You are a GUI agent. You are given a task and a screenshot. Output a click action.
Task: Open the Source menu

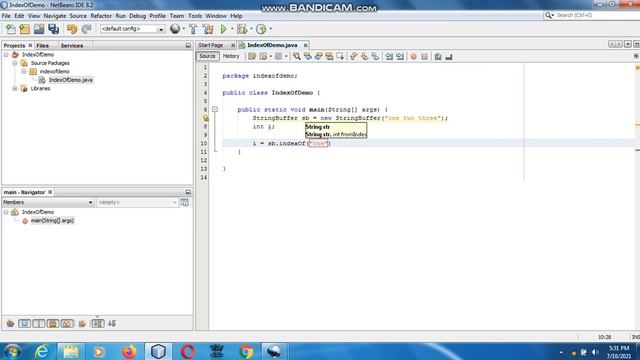78,16
